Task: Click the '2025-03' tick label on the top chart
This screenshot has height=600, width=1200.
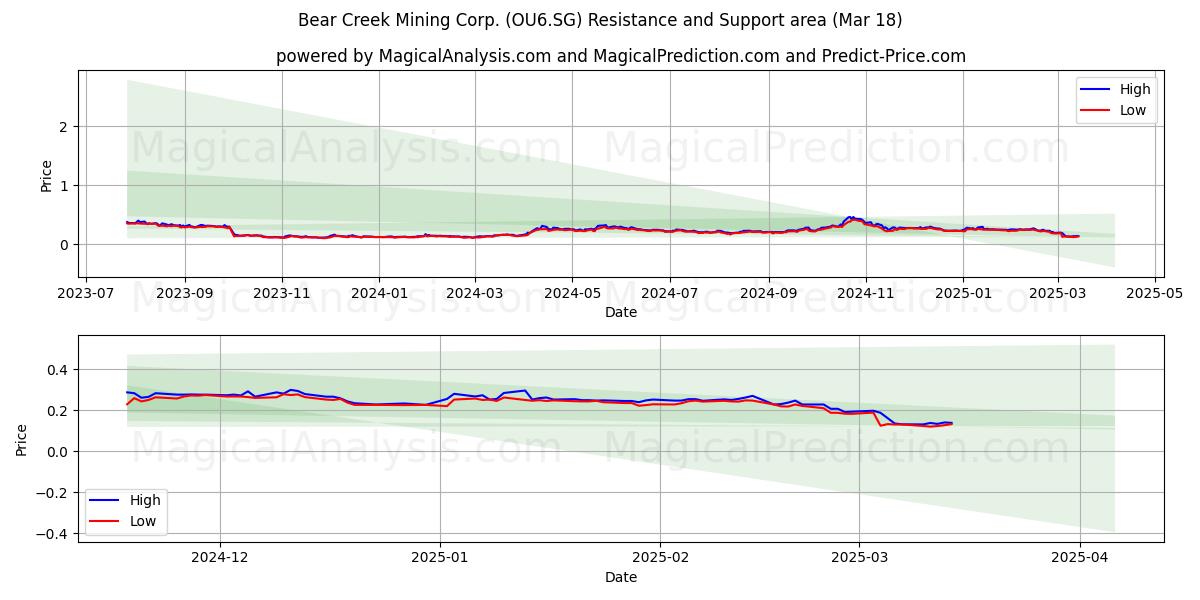Action: [x=1056, y=294]
